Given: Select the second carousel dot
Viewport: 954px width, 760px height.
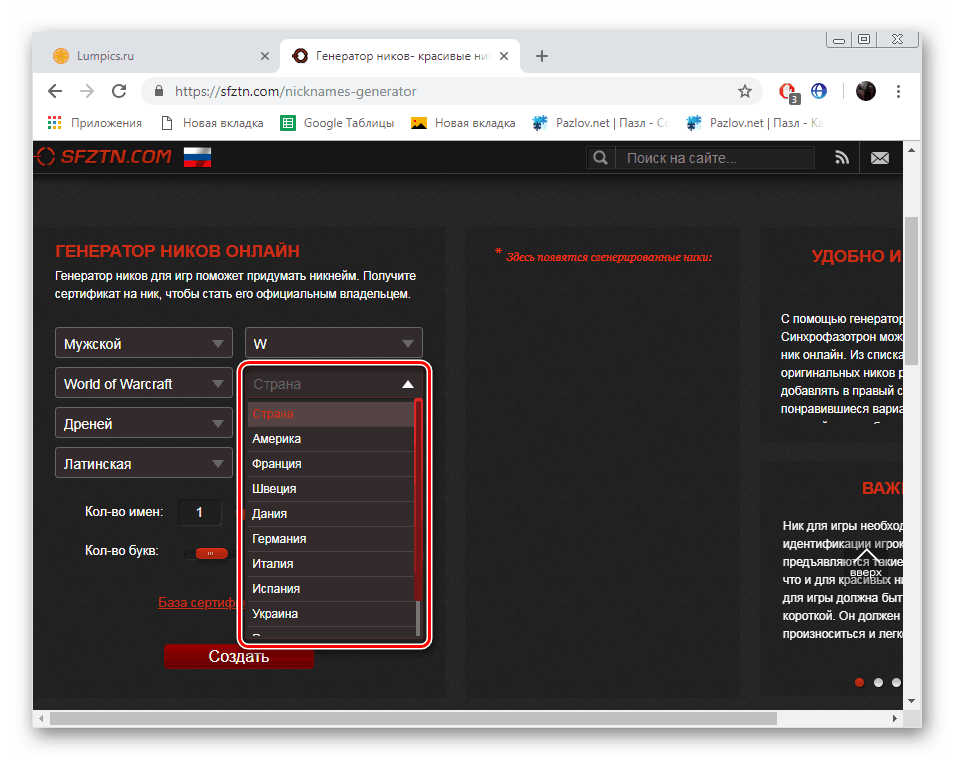Looking at the screenshot, I should tap(878, 682).
